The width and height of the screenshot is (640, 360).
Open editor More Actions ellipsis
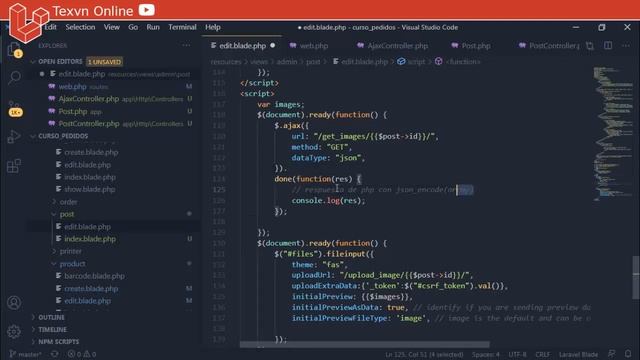626,46
